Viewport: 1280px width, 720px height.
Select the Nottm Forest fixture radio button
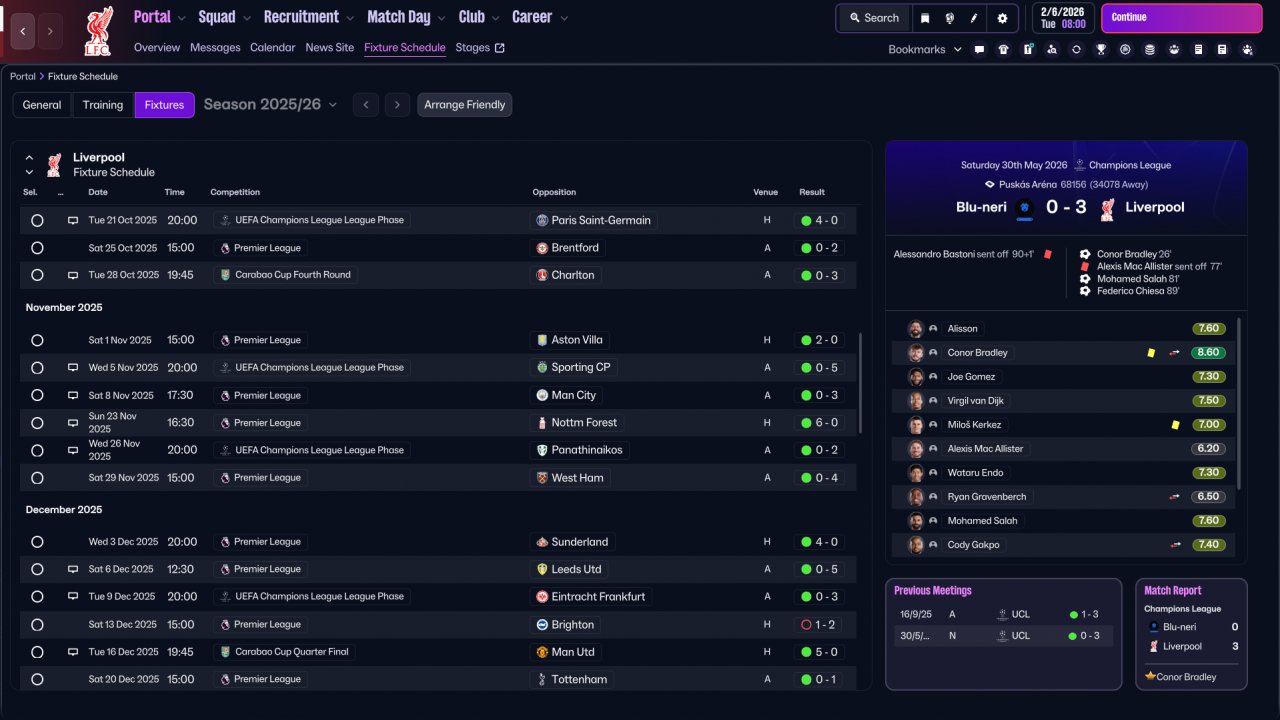click(37, 423)
